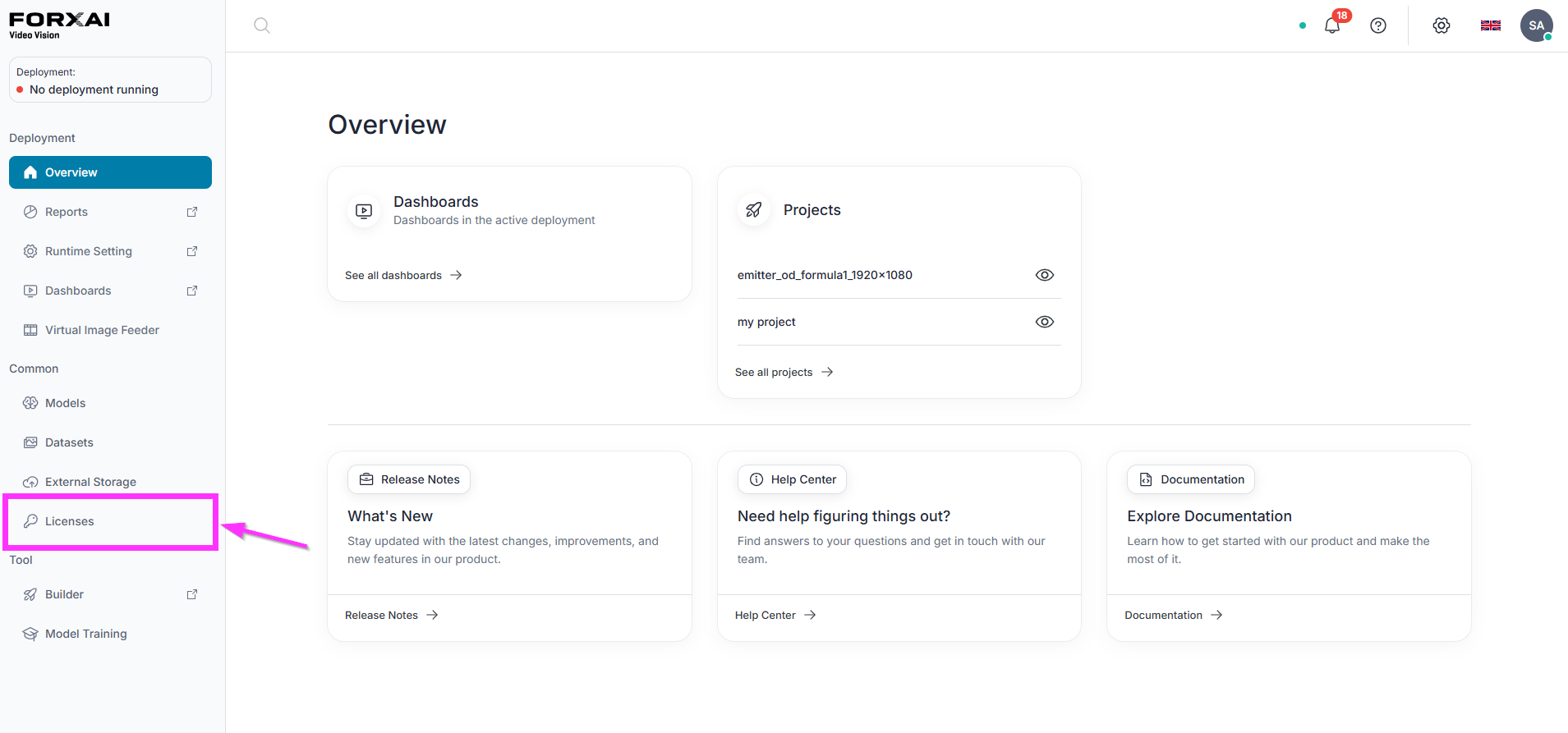Open Help Center footer link

point(775,615)
